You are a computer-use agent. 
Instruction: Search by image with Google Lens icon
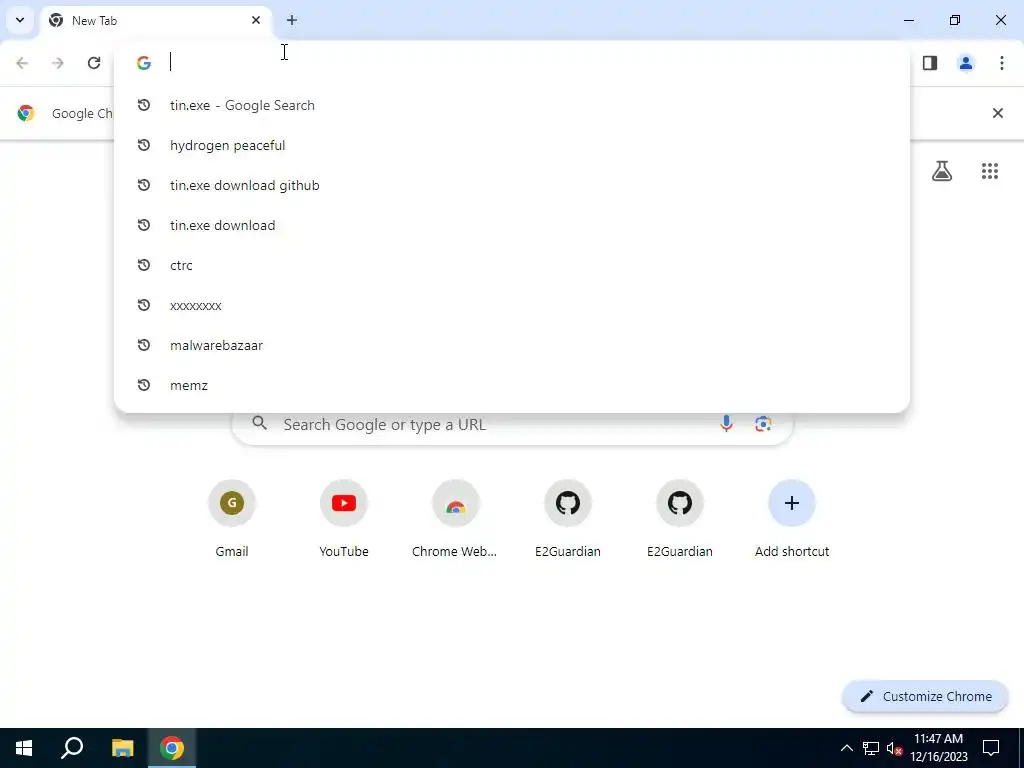pyautogui.click(x=763, y=424)
